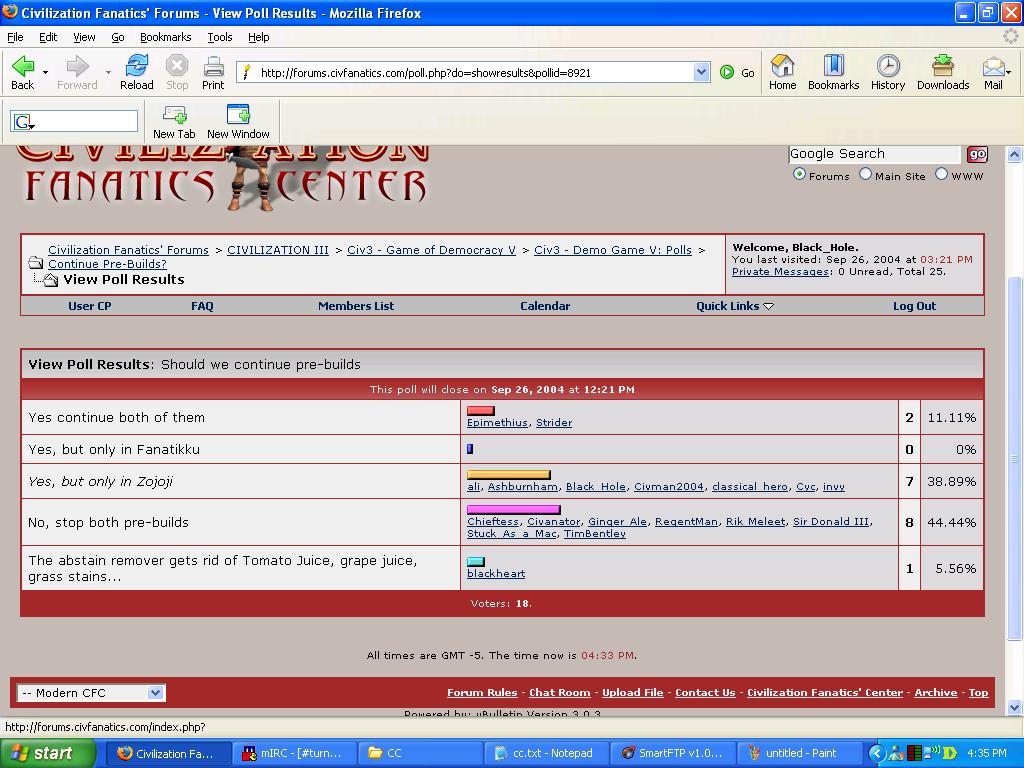This screenshot has width=1024, height=768.
Task: Select the WWW search radio button
Action: tap(941, 174)
